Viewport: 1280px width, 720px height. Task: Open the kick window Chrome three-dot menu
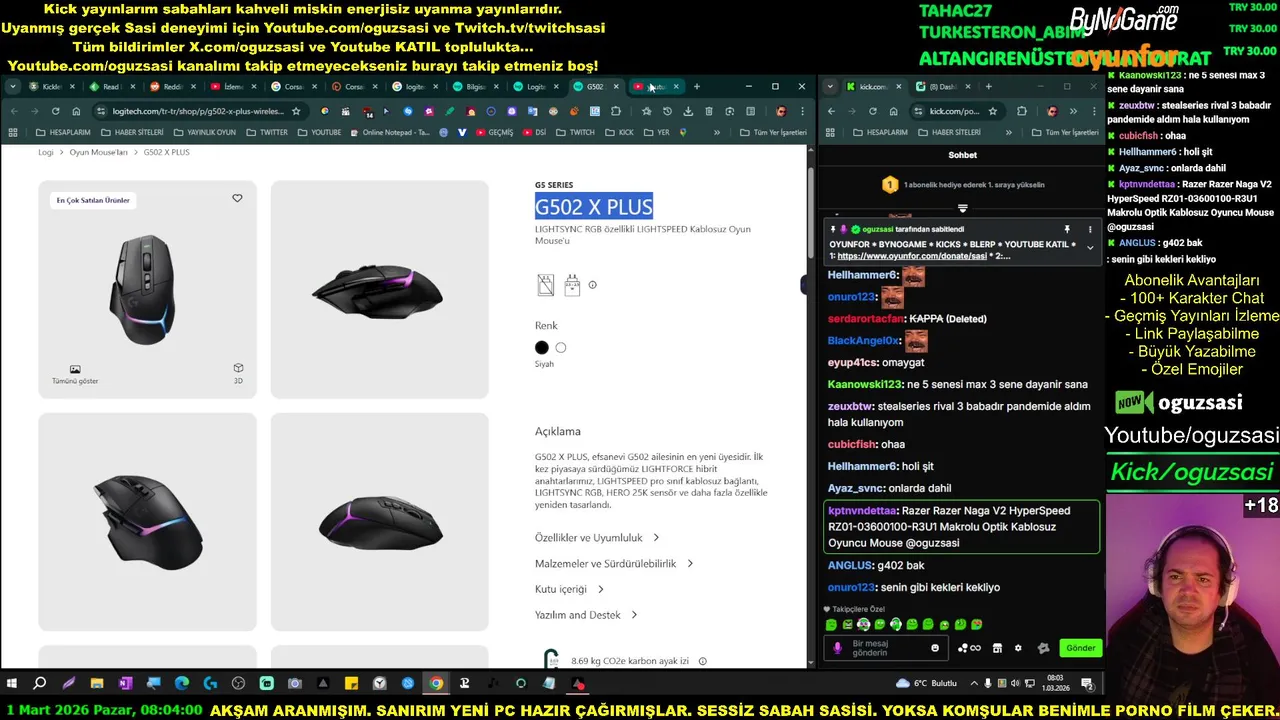click(1093, 111)
